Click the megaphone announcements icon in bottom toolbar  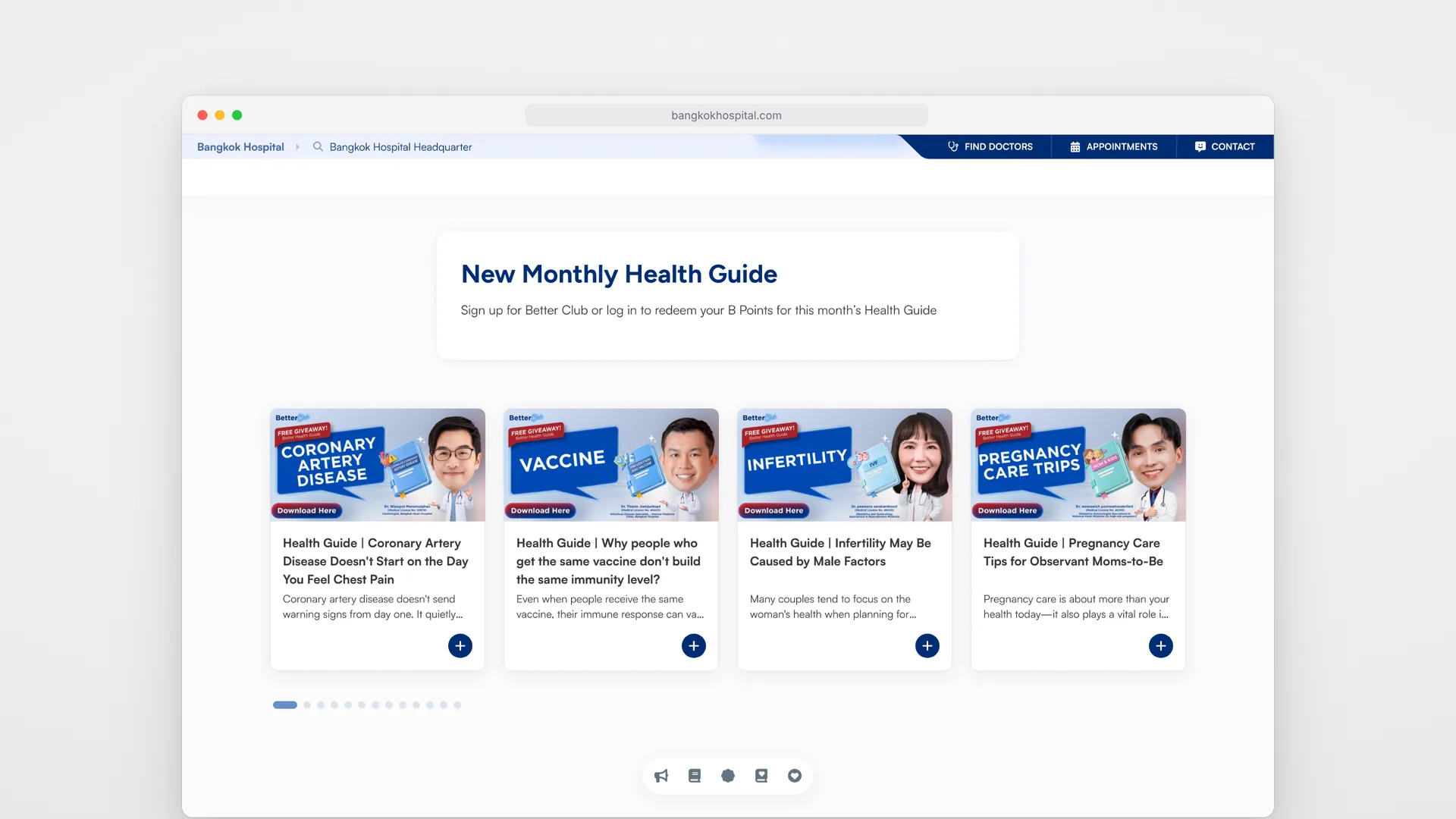[661, 776]
